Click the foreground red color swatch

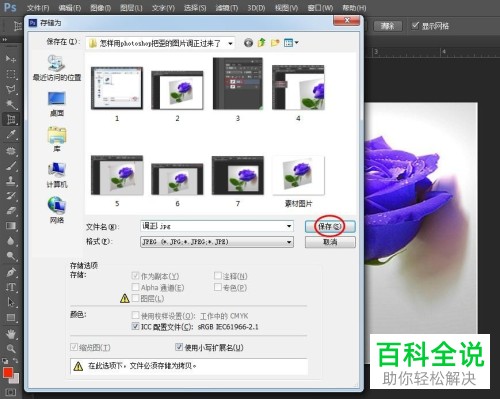click(8, 372)
